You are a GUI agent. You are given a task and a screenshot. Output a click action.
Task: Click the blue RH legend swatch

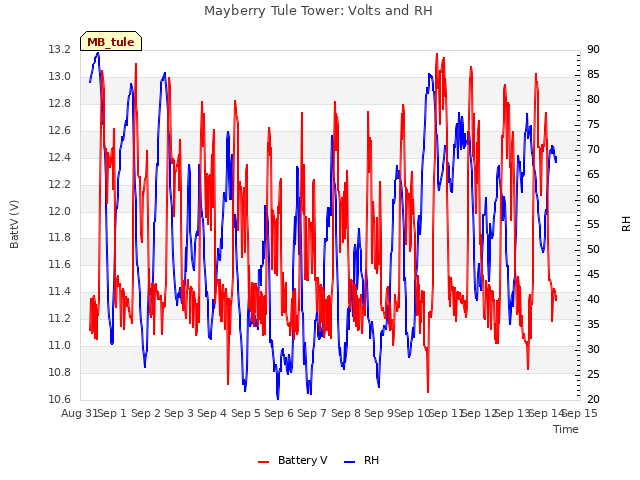[x=350, y=462]
